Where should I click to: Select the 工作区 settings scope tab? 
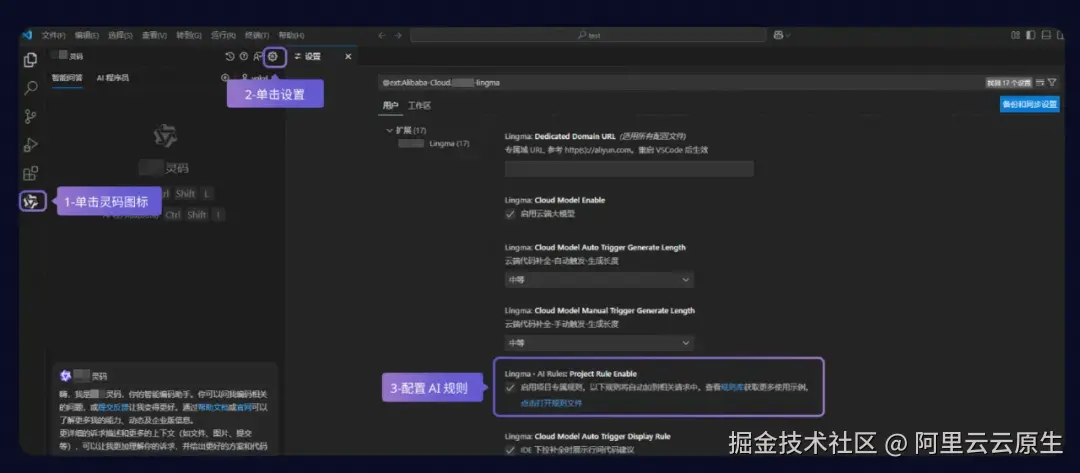(x=419, y=106)
